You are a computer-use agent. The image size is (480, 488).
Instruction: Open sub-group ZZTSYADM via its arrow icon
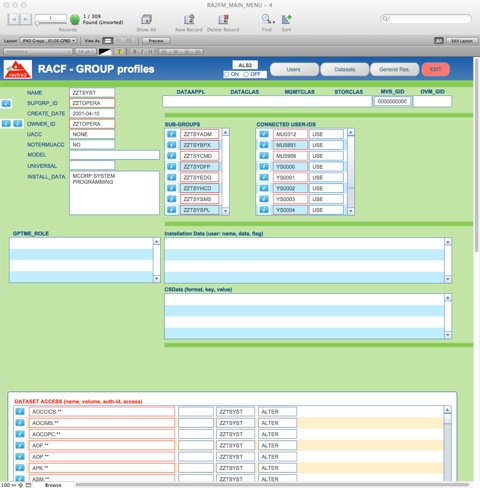coord(171,134)
